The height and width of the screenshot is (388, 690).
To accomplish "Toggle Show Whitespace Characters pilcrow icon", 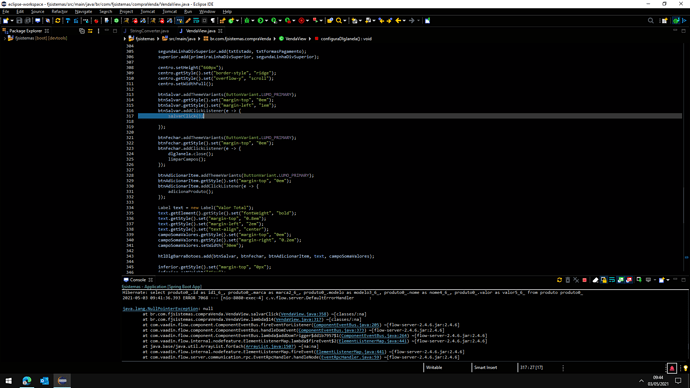I will (x=213, y=21).
